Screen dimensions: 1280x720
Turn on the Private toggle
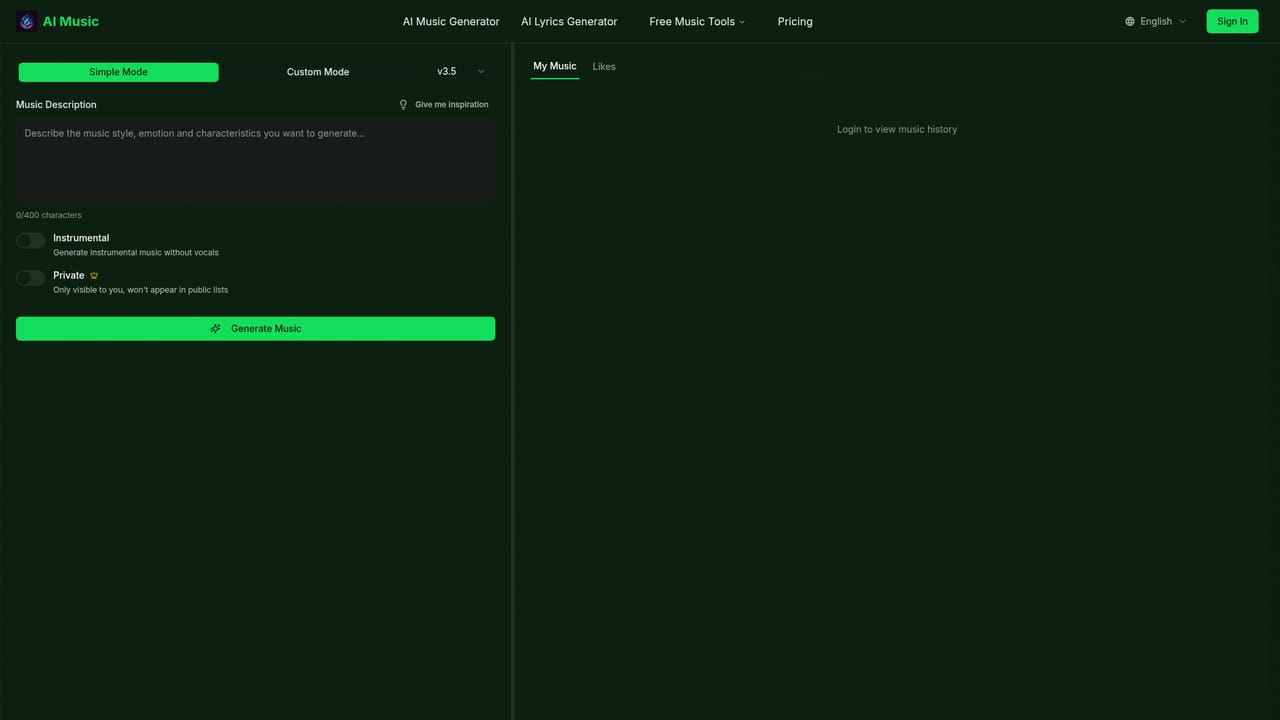pos(31,277)
